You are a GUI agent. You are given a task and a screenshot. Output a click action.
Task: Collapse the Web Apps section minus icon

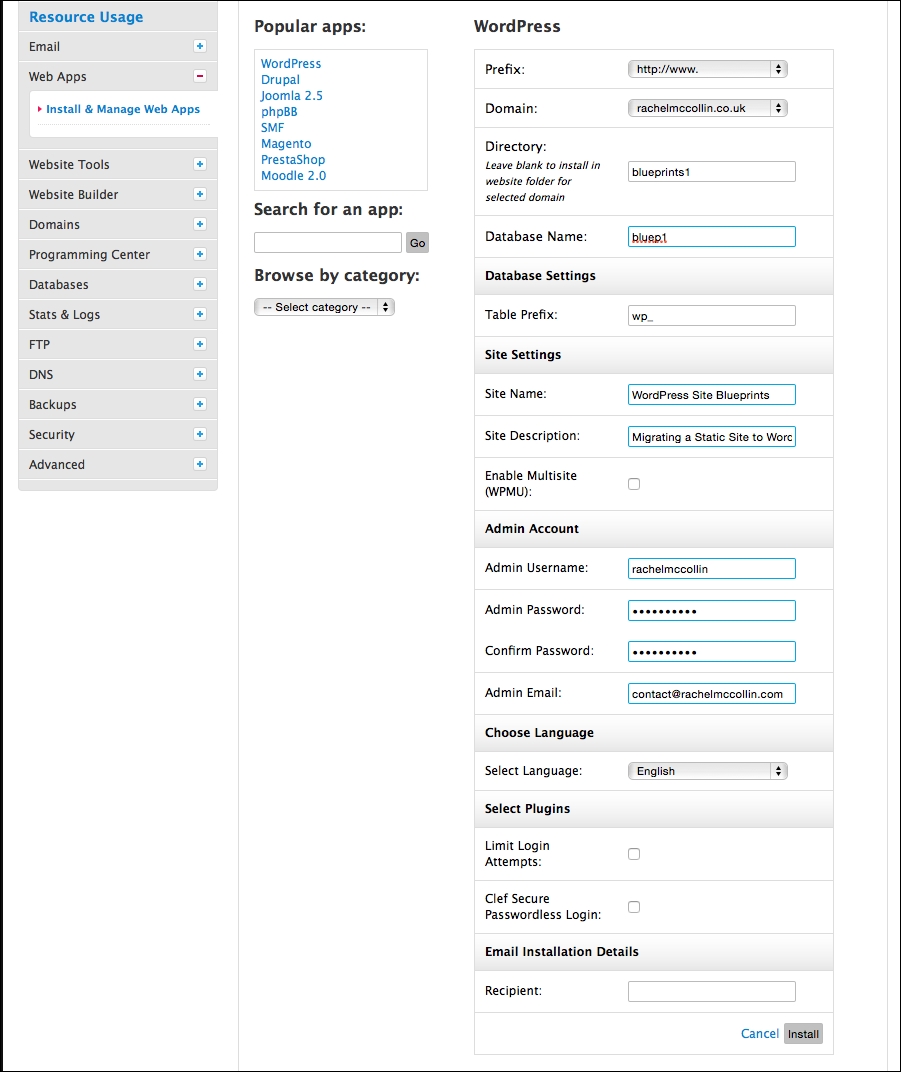pos(200,77)
